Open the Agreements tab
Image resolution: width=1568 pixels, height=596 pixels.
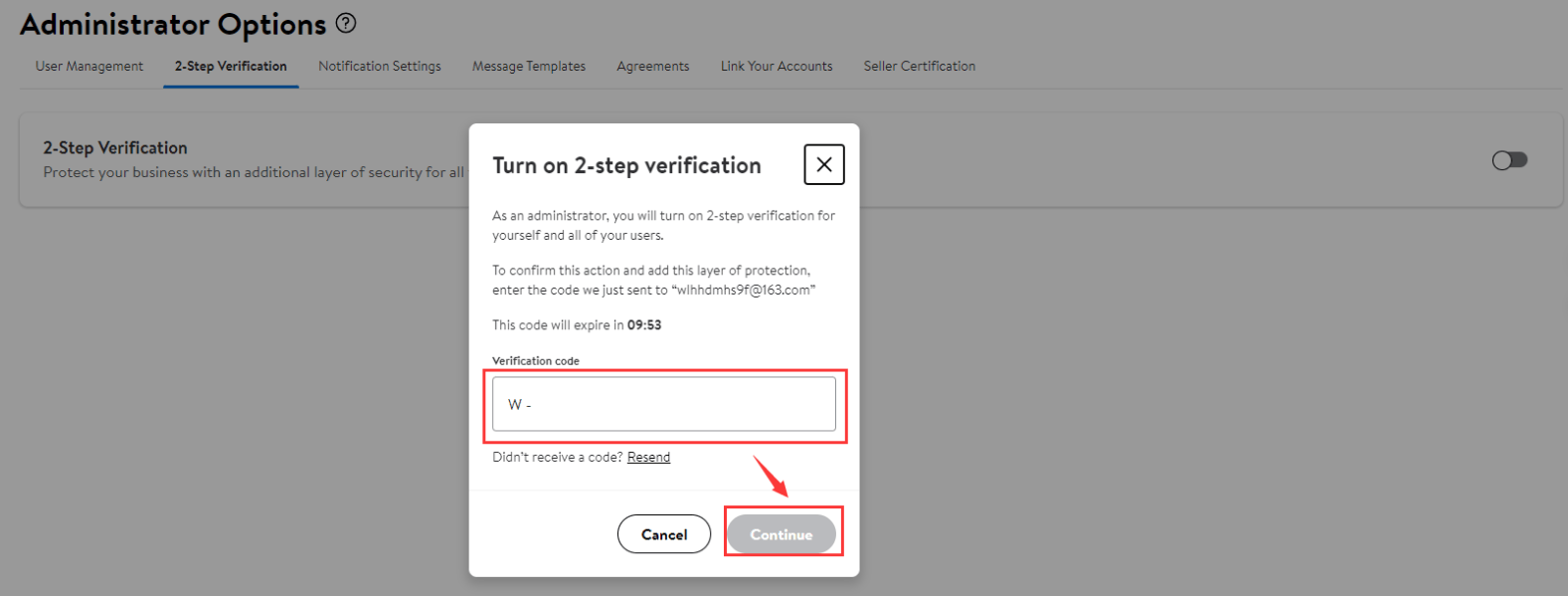[652, 67]
